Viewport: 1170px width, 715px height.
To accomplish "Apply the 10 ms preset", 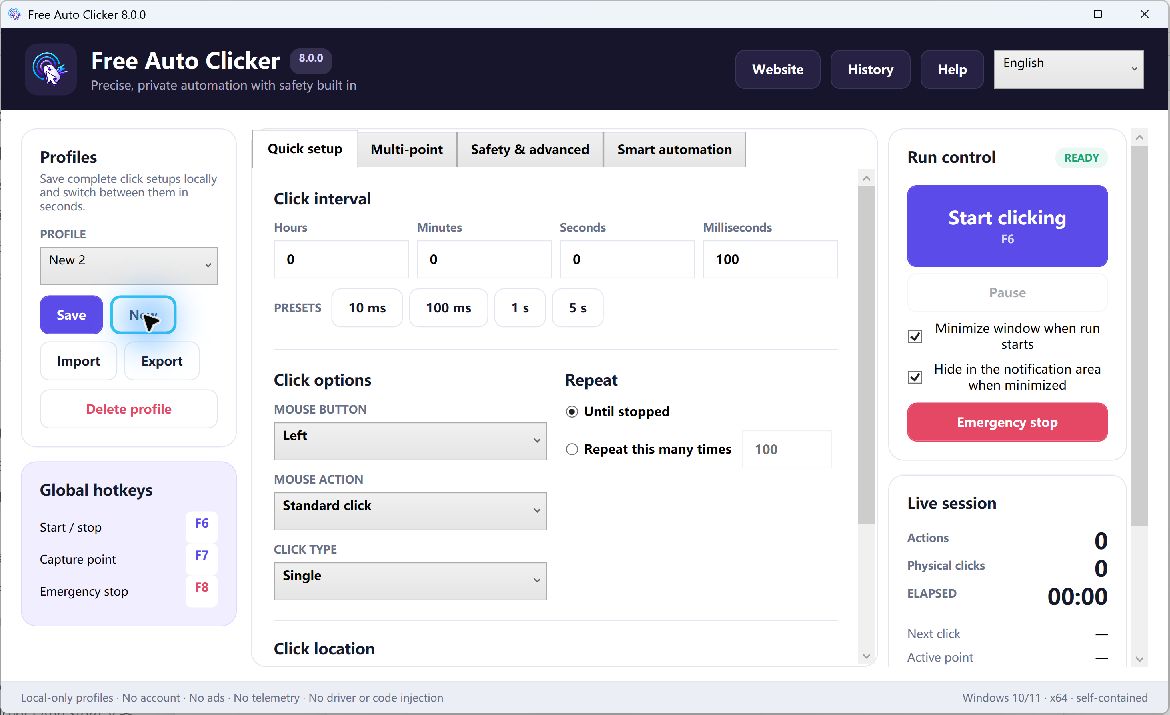I will click(367, 307).
